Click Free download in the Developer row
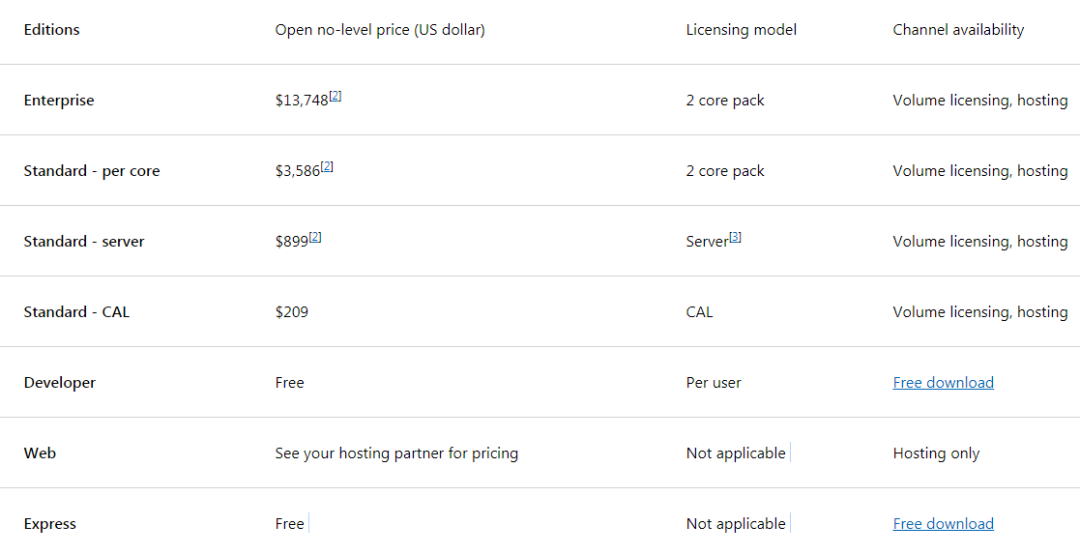 [943, 383]
